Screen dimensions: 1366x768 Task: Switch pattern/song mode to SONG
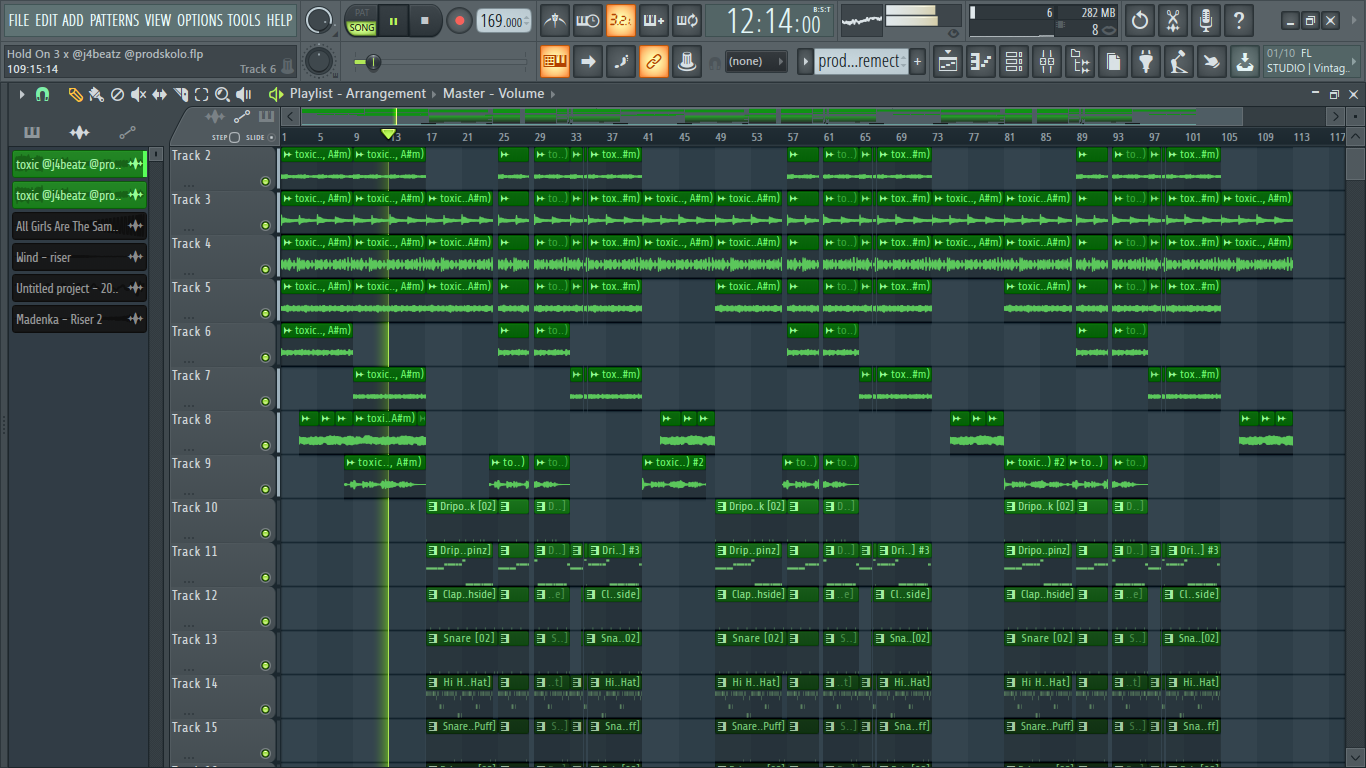click(361, 27)
